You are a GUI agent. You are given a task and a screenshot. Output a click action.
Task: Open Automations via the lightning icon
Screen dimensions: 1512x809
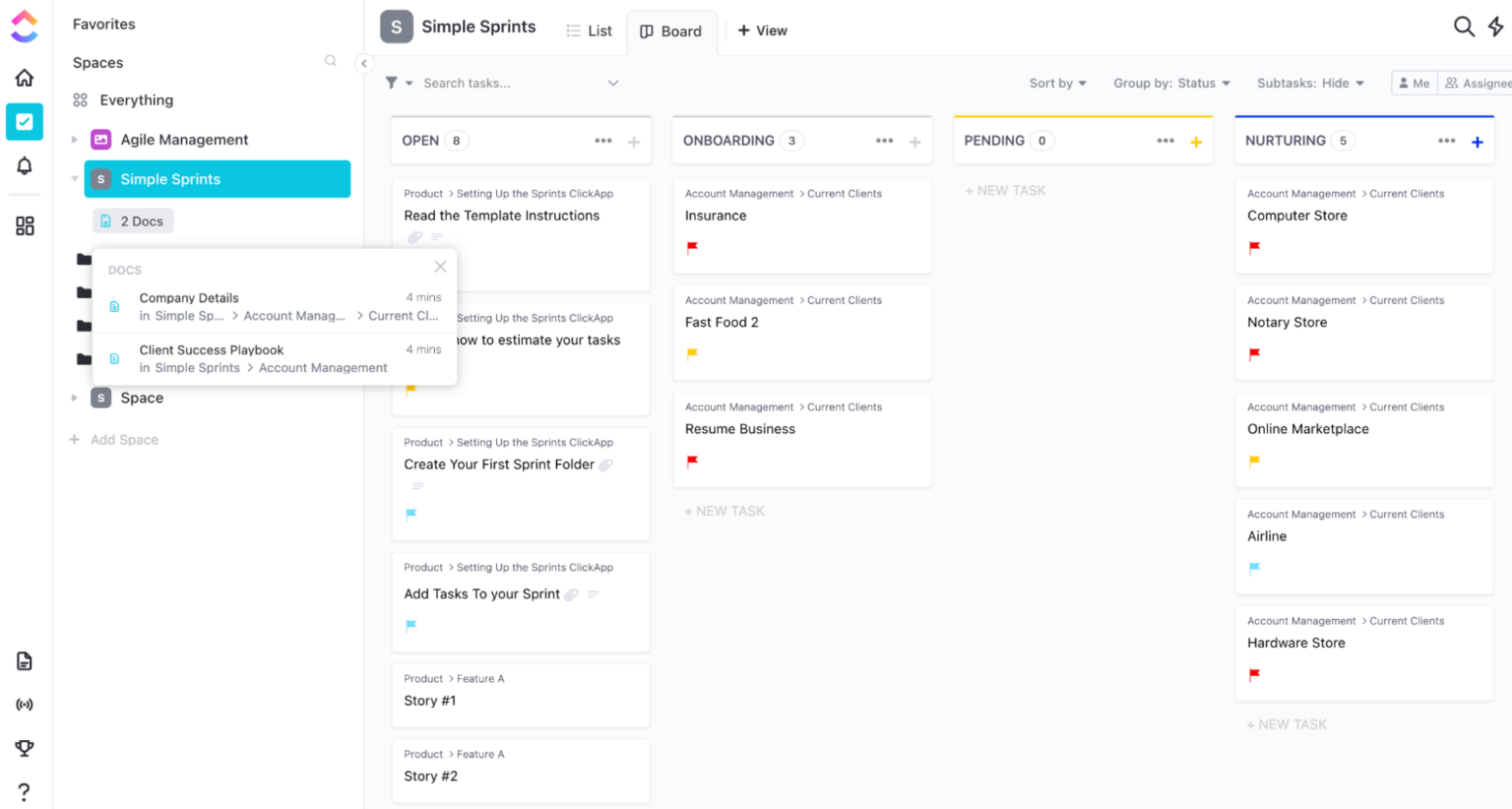point(1497,27)
